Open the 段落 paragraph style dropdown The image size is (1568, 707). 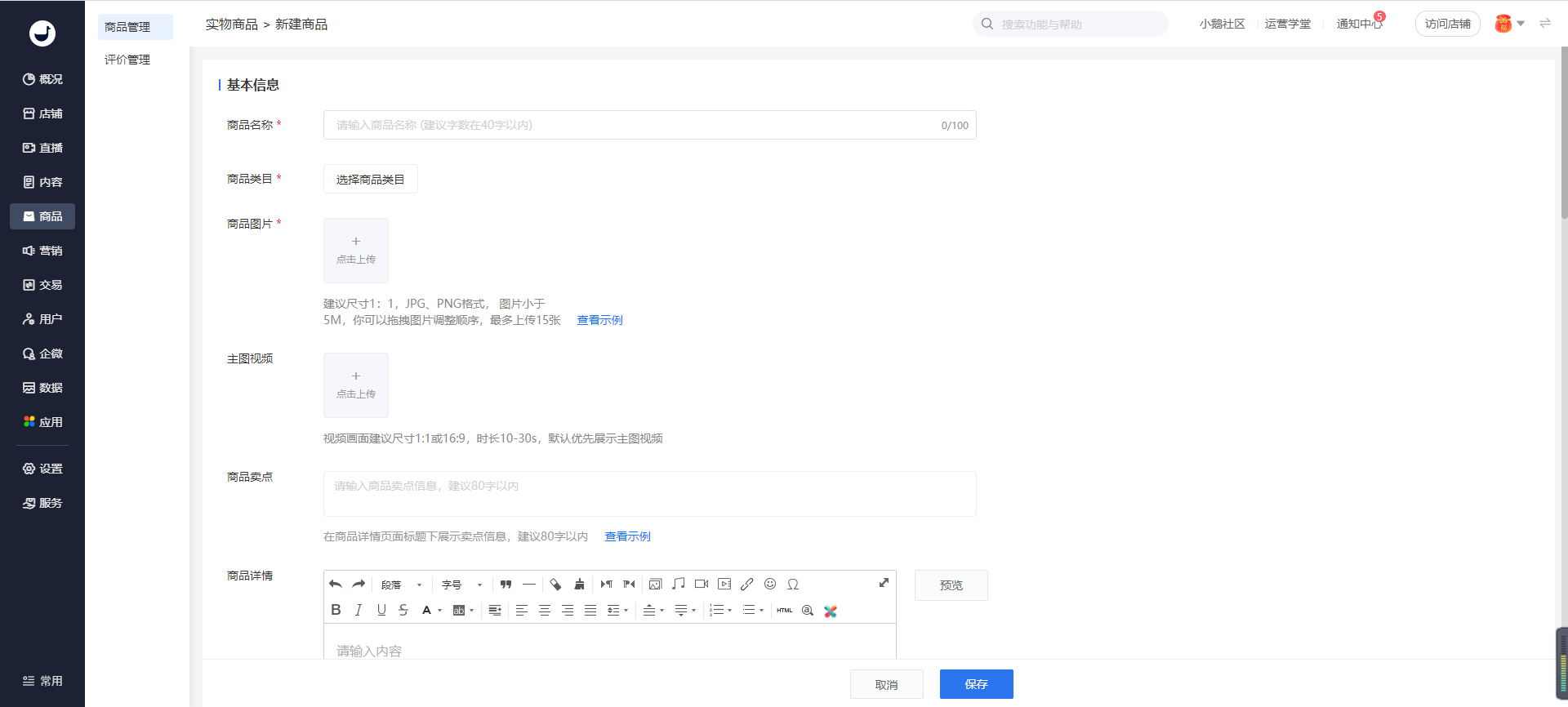click(x=401, y=585)
